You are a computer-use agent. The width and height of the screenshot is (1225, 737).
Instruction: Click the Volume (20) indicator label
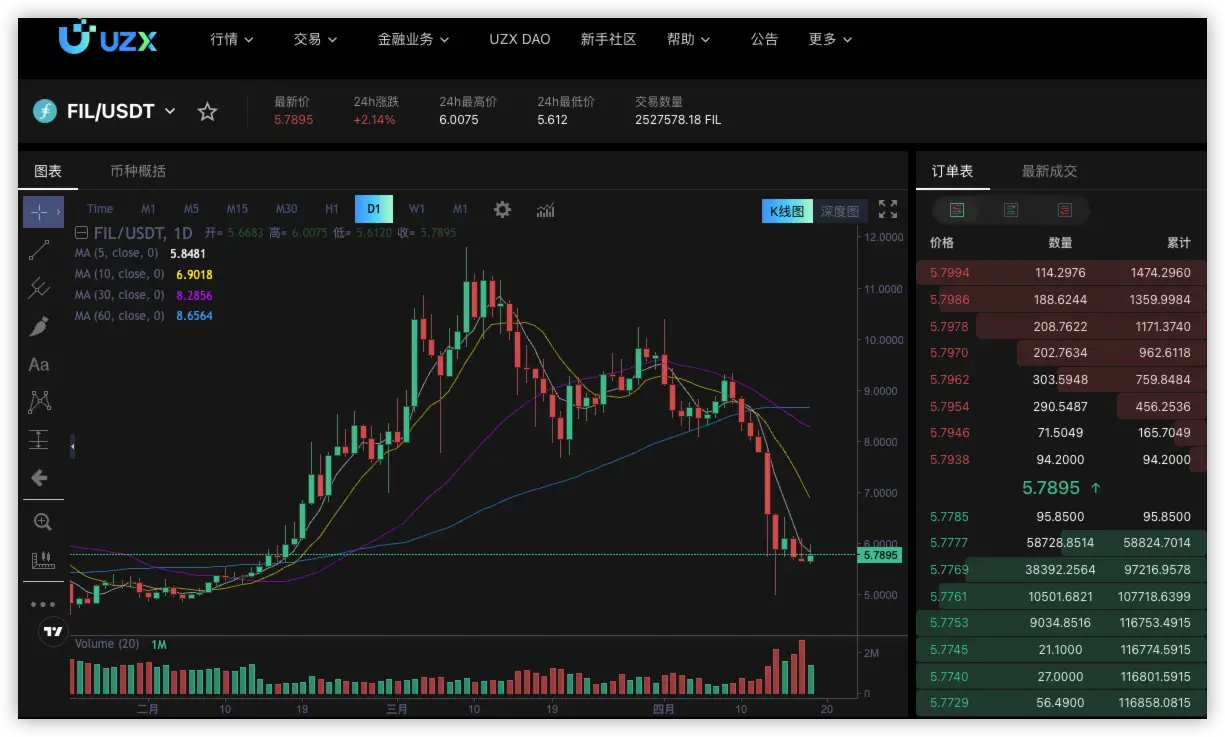[x=107, y=644]
